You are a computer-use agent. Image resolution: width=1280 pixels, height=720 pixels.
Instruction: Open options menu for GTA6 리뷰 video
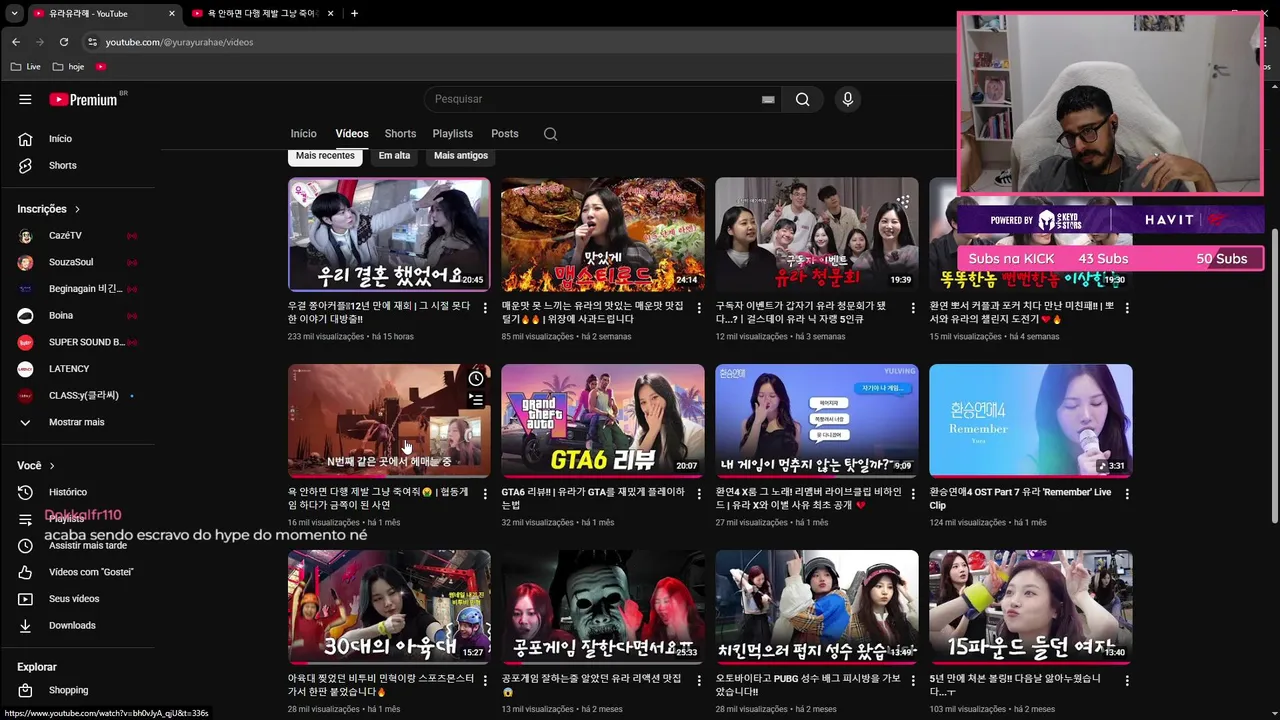(699, 494)
